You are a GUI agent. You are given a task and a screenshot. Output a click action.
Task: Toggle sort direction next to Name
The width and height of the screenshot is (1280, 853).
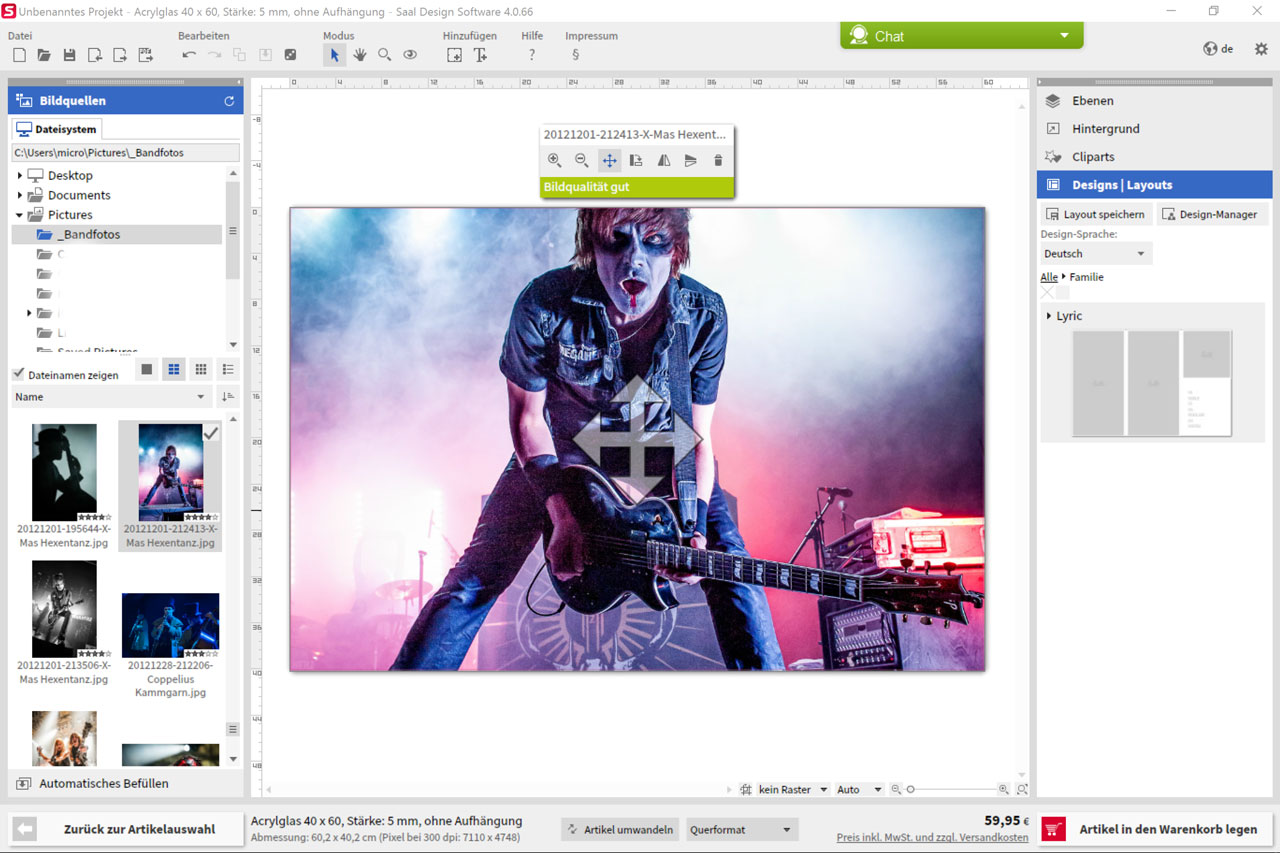pyautogui.click(x=228, y=397)
